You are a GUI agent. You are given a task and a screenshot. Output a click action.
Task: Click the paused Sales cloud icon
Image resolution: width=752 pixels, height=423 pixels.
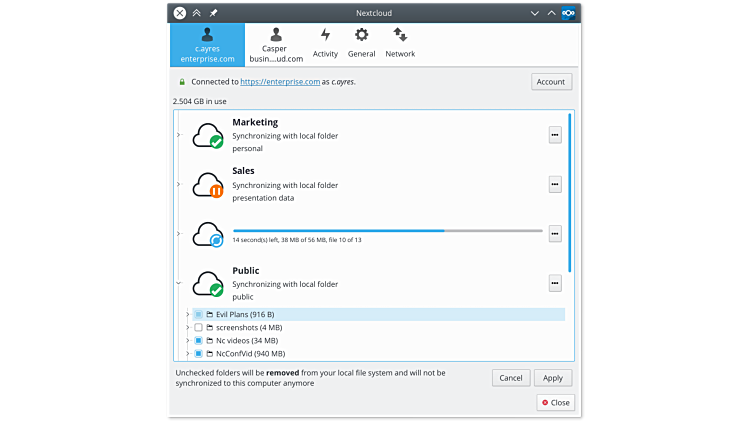[x=208, y=184]
